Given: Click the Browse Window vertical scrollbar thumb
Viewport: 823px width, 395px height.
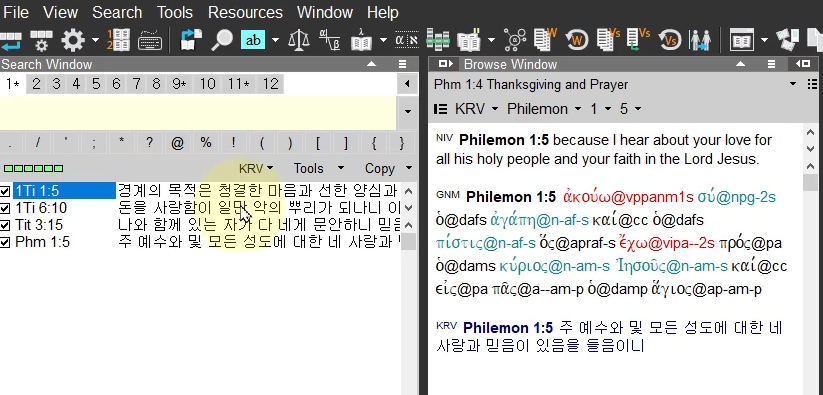Looking at the screenshot, I should click(x=810, y=183).
